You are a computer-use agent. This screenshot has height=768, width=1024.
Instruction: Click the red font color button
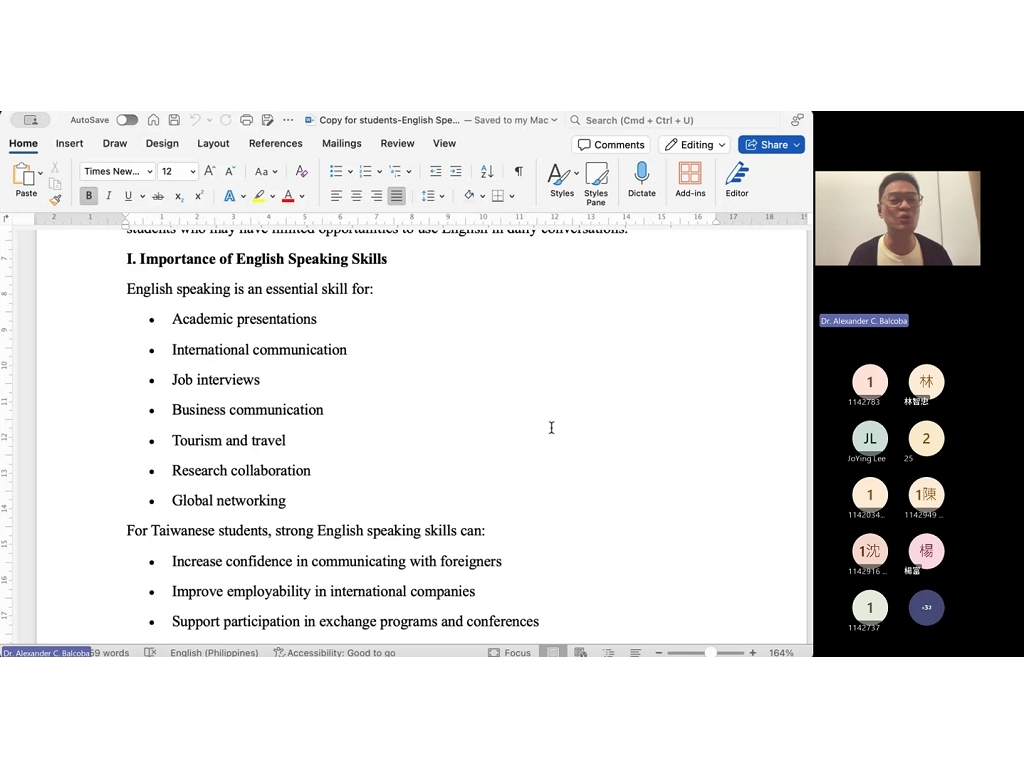[x=288, y=196]
